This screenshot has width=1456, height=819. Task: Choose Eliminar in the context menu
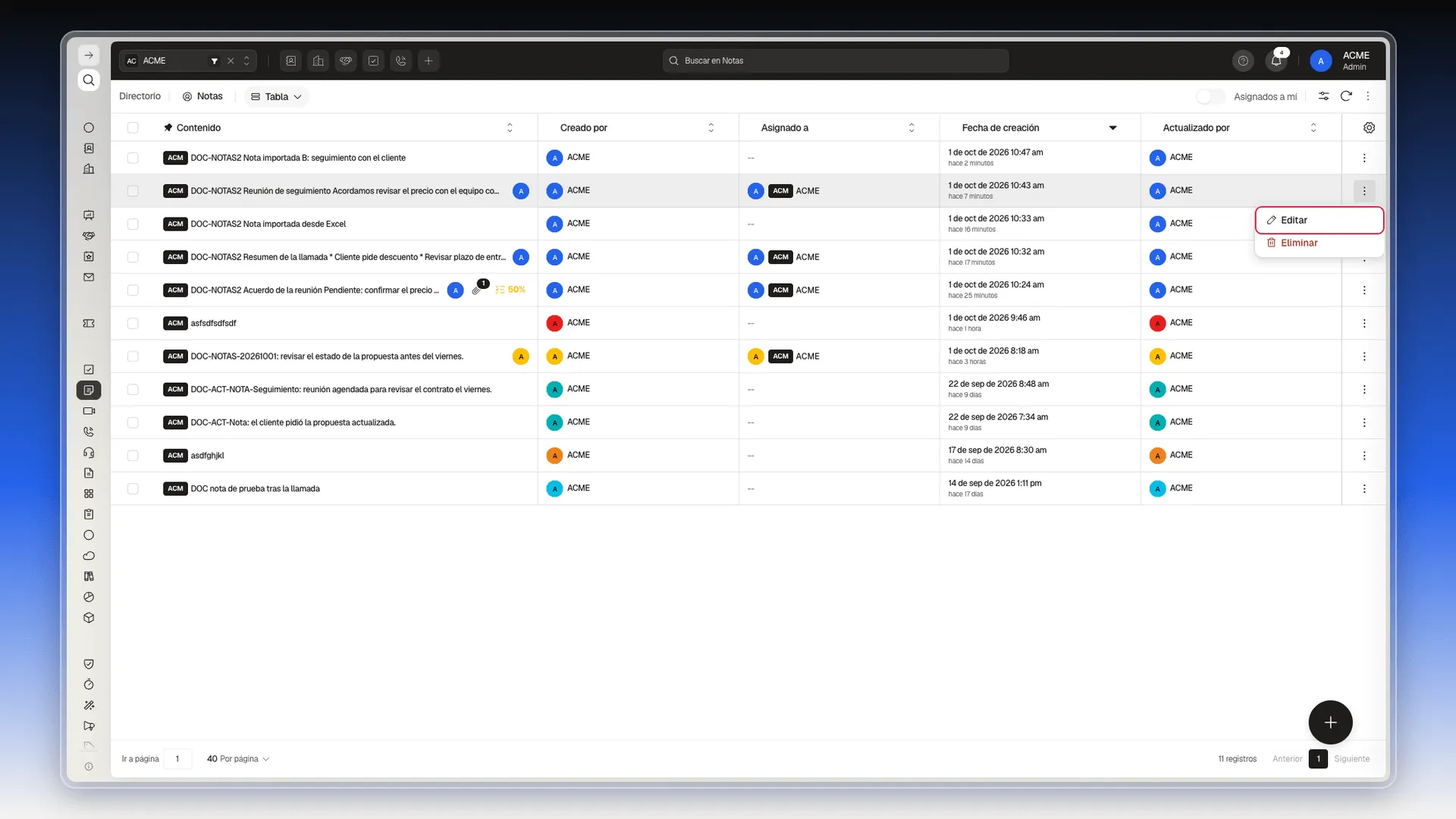point(1319,243)
